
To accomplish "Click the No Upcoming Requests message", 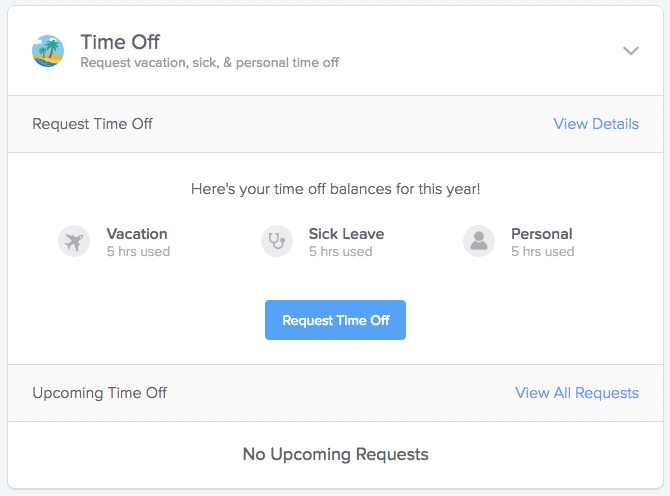I will pyautogui.click(x=335, y=454).
